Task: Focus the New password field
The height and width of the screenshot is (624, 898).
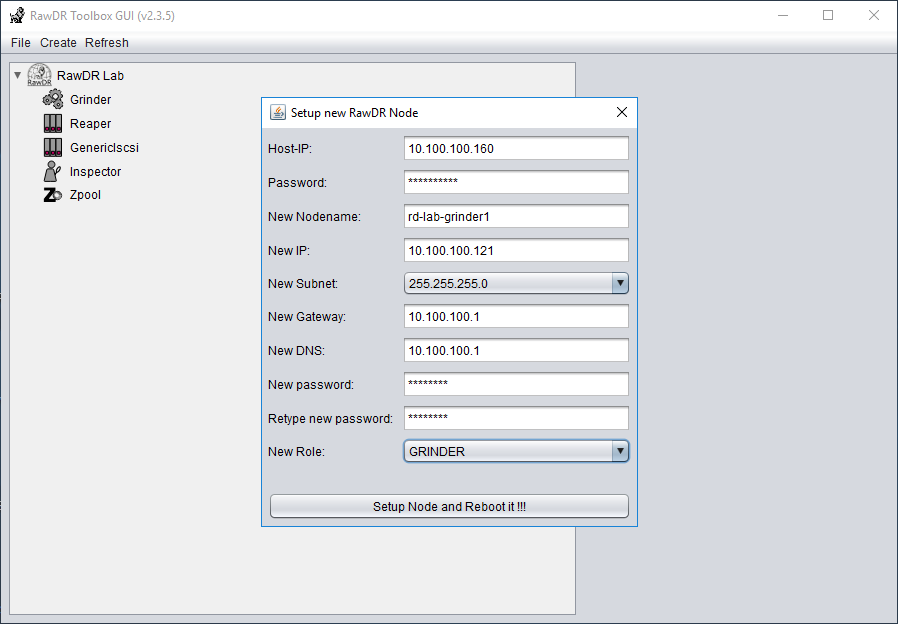Action: click(516, 384)
